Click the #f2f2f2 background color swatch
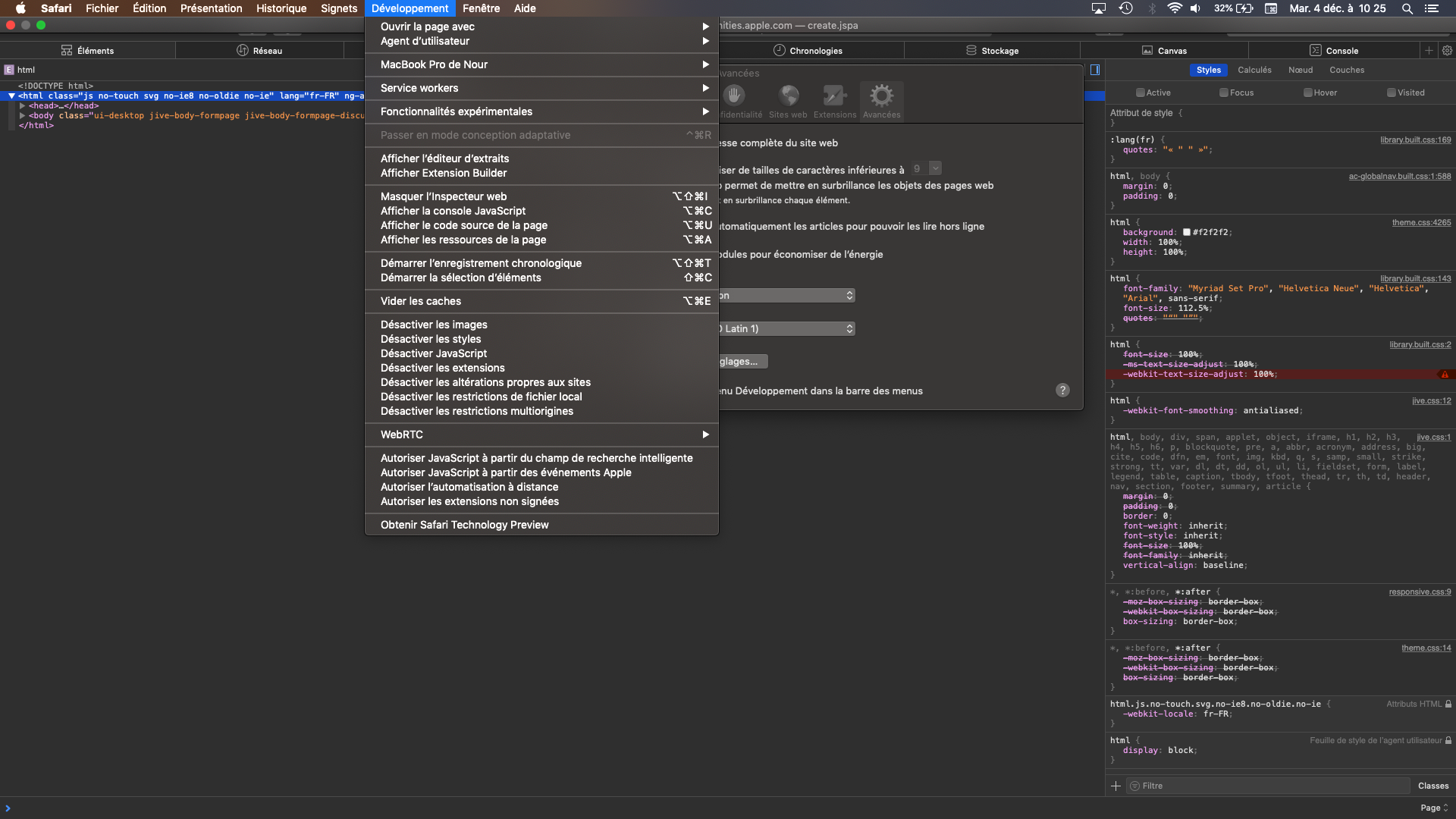This screenshot has height=819, width=1456. click(1187, 233)
